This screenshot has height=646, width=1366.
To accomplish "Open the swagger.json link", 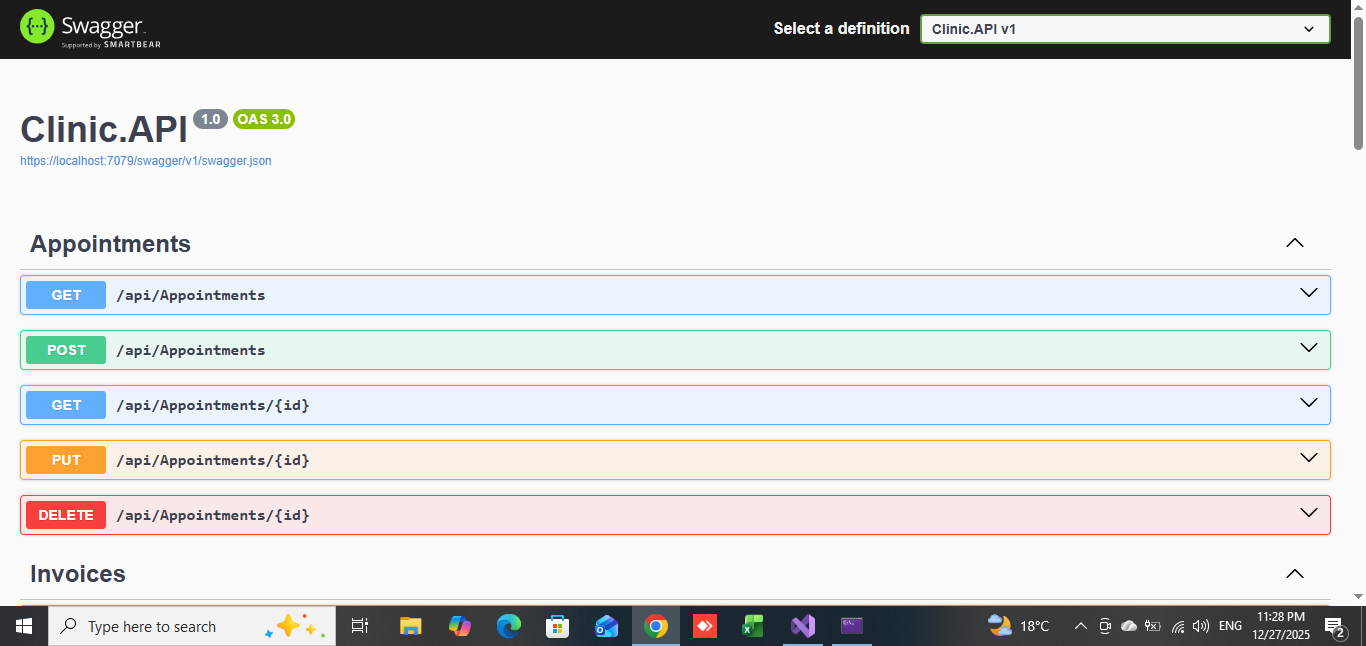I will tap(146, 160).
